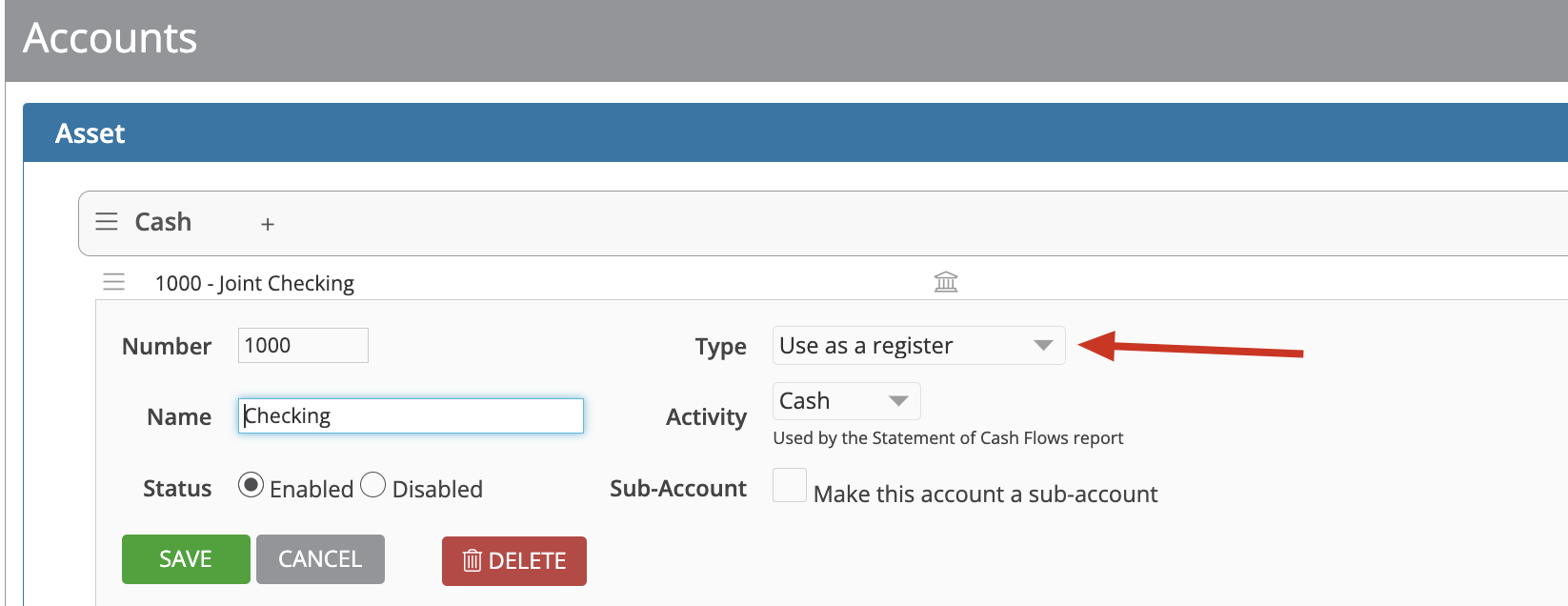Click the Asset section header
1568x606 pixels.
pos(90,133)
